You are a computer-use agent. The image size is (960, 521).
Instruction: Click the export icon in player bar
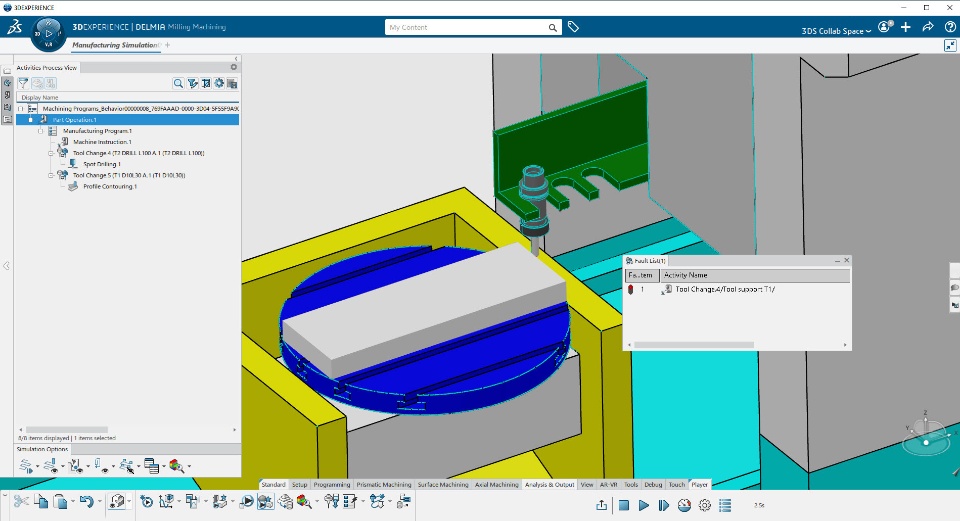click(602, 505)
